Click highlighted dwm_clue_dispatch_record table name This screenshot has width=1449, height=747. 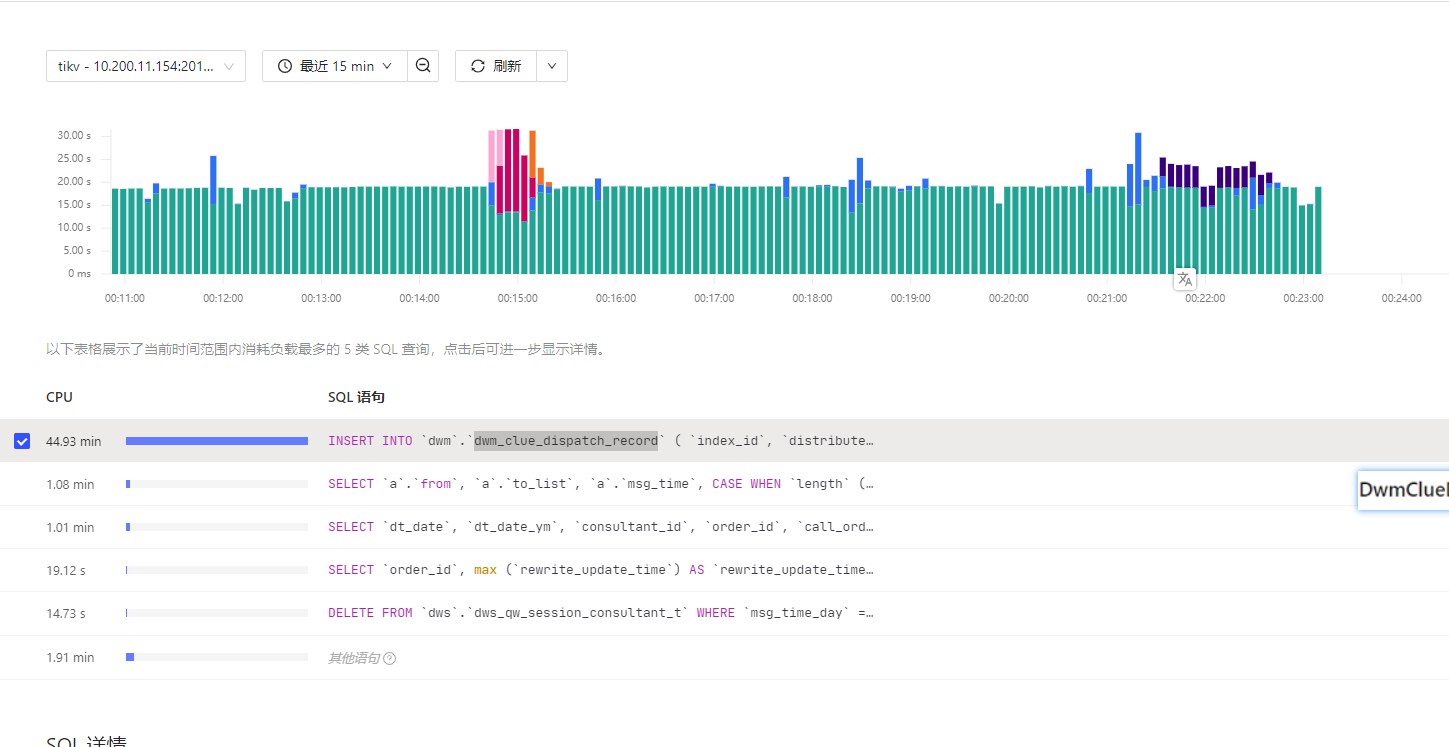[566, 441]
